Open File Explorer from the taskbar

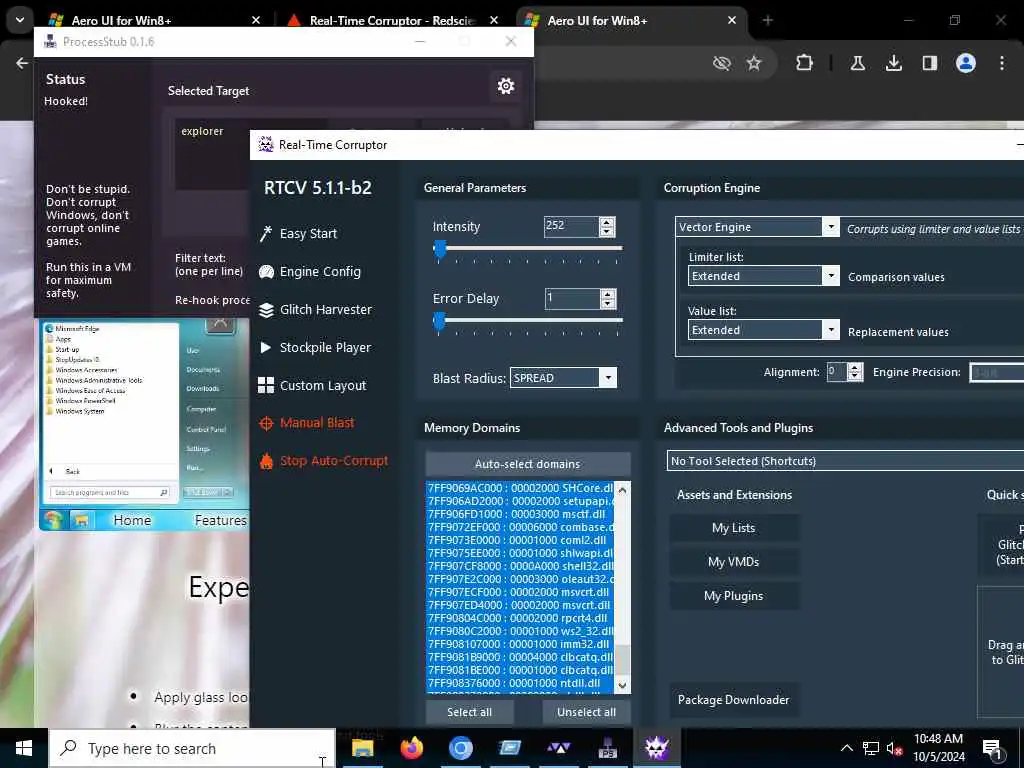click(x=362, y=748)
